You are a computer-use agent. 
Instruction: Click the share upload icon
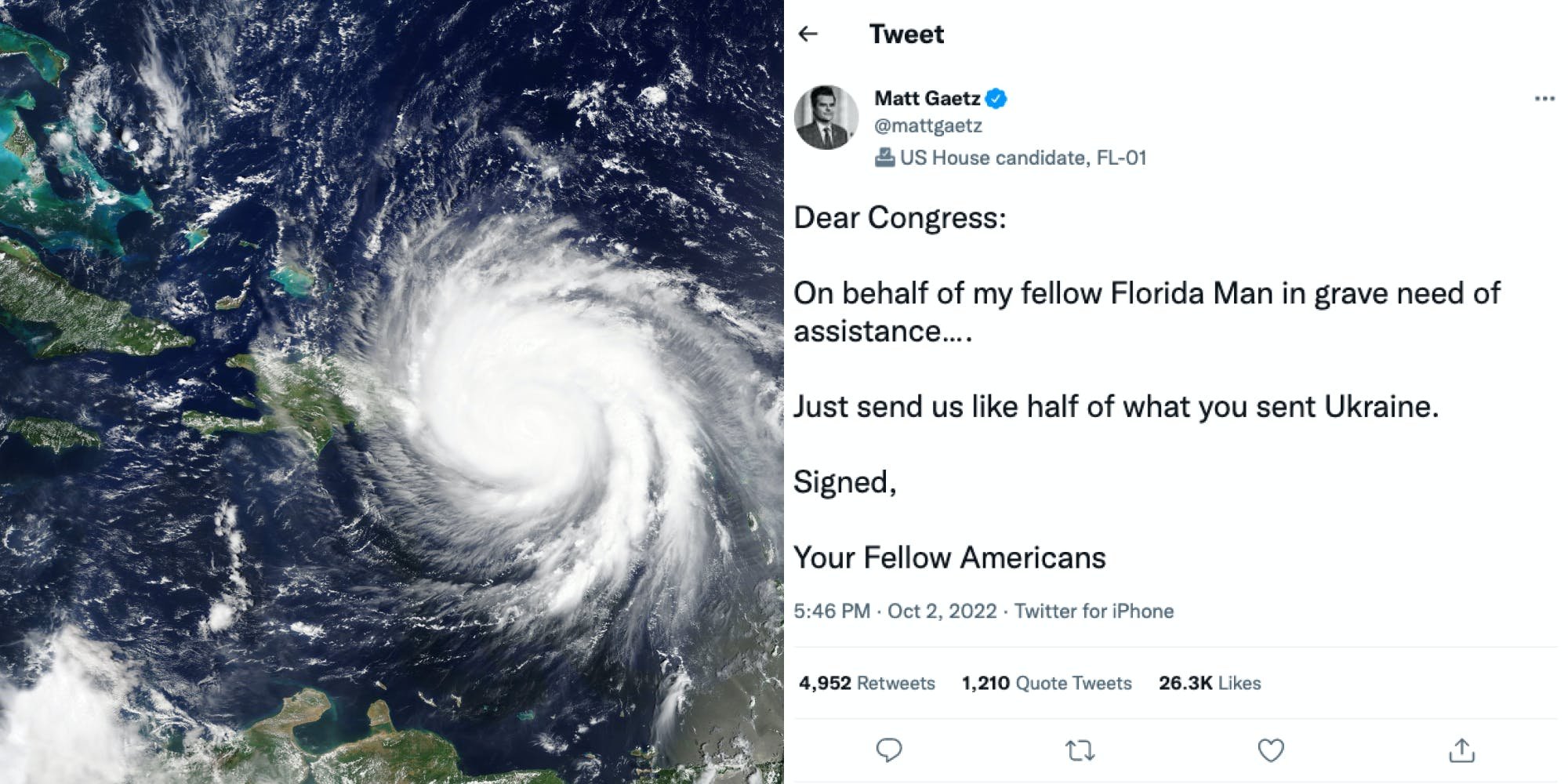pos(1461,750)
